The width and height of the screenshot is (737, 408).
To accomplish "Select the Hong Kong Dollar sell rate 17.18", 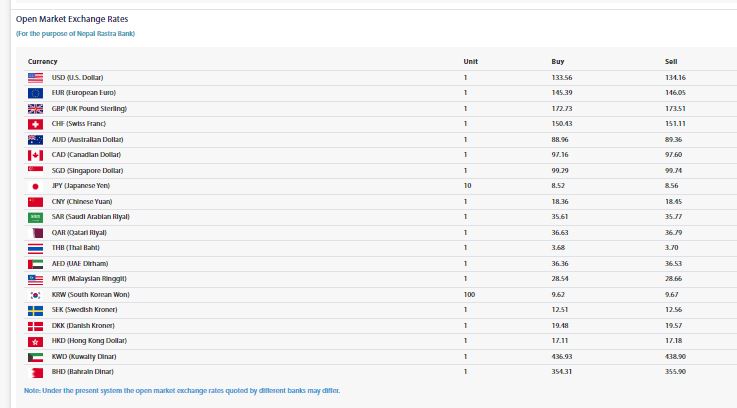I will [x=674, y=341].
